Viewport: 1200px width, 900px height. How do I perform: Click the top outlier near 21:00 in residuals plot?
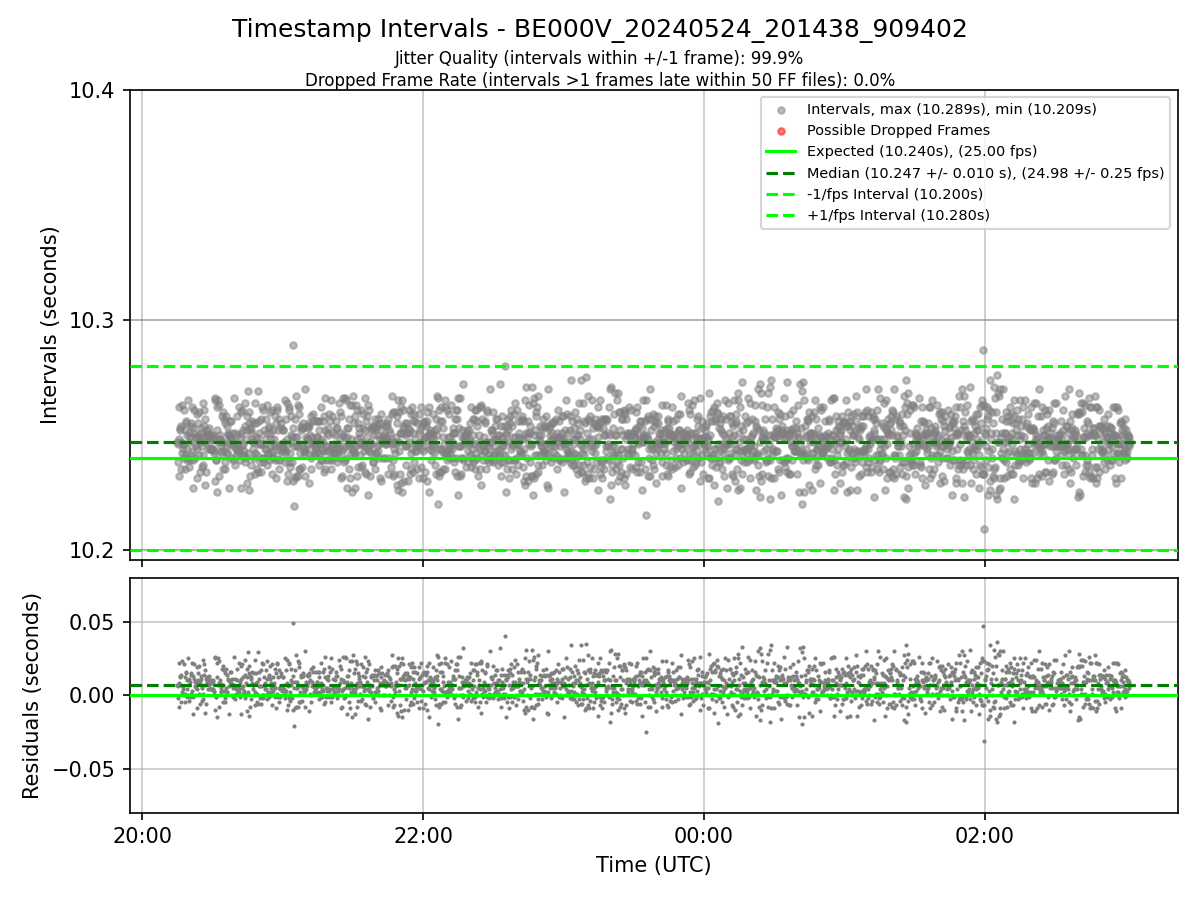pyautogui.click(x=293, y=623)
